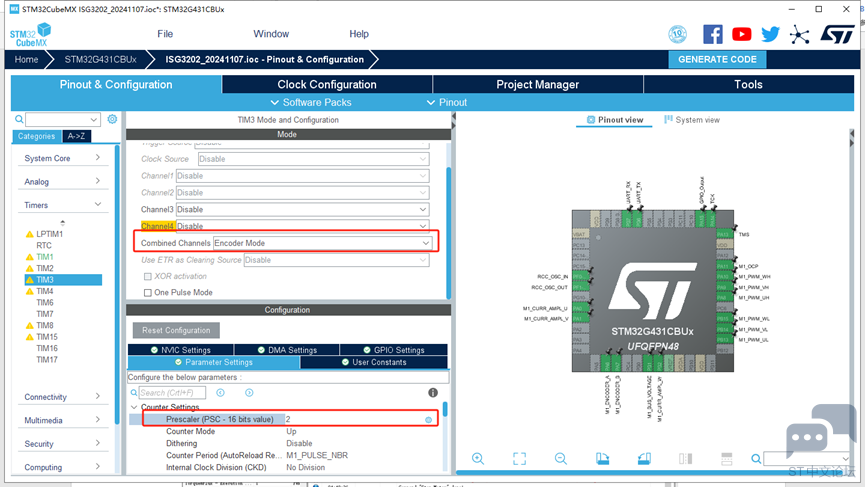
Task: Expand the Analog category
Action: (62, 181)
